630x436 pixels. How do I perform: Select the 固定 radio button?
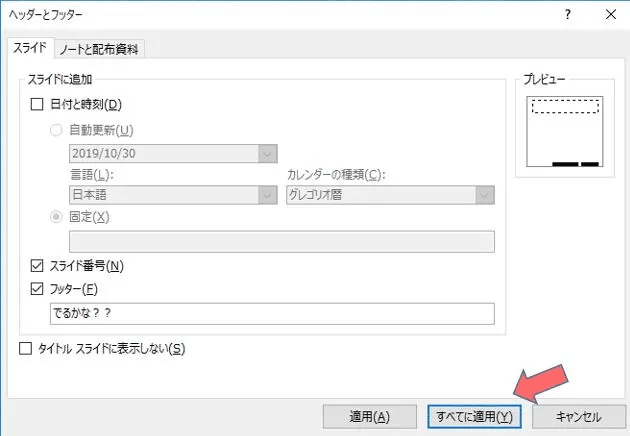56,217
